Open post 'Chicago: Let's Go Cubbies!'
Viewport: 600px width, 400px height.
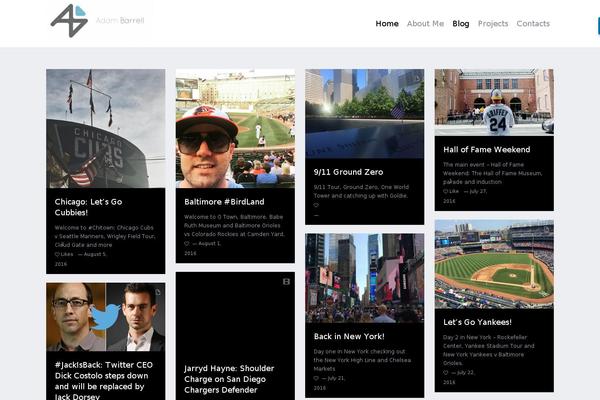tap(88, 207)
